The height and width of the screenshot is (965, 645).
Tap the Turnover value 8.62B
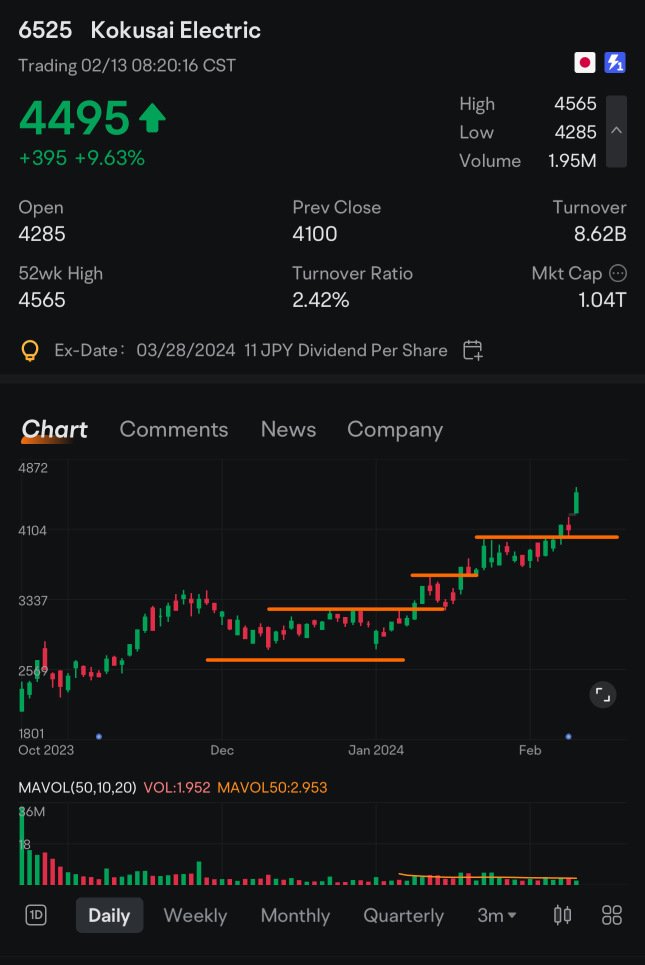tap(600, 234)
